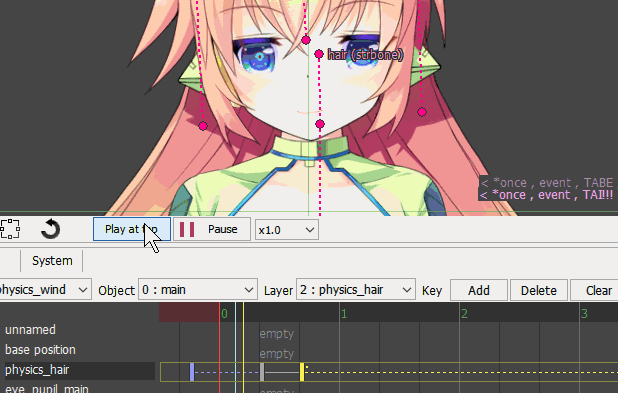
Task: Click the yellow keyframe on physics_hair track
Action: click(x=302, y=372)
